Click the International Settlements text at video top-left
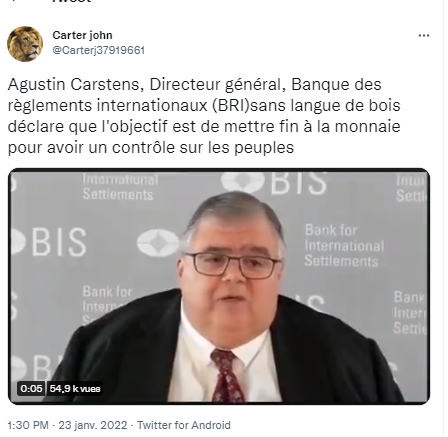This screenshot has height=437, width=448. pyautogui.click(x=120, y=187)
